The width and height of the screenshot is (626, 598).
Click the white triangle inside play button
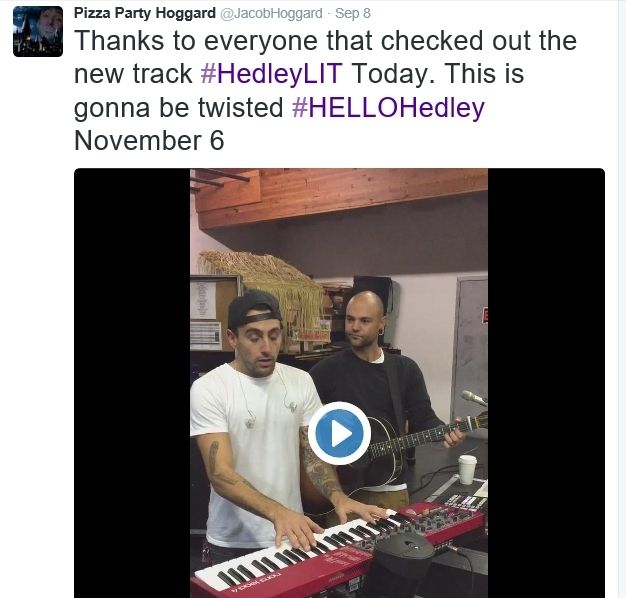(341, 434)
